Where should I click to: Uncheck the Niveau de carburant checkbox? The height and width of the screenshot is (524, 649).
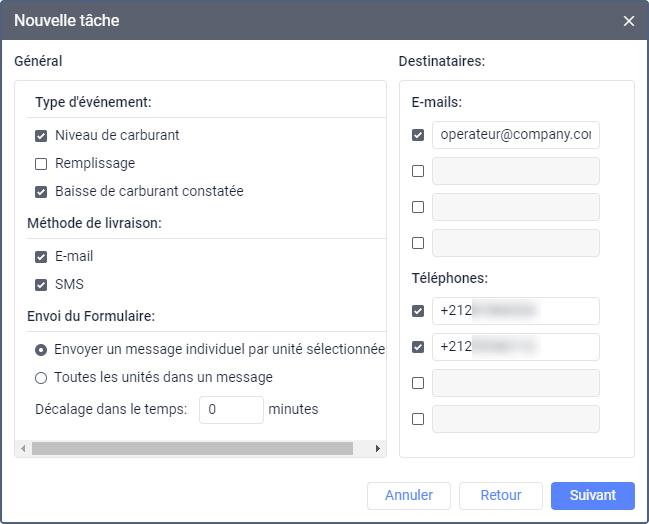tap(41, 135)
